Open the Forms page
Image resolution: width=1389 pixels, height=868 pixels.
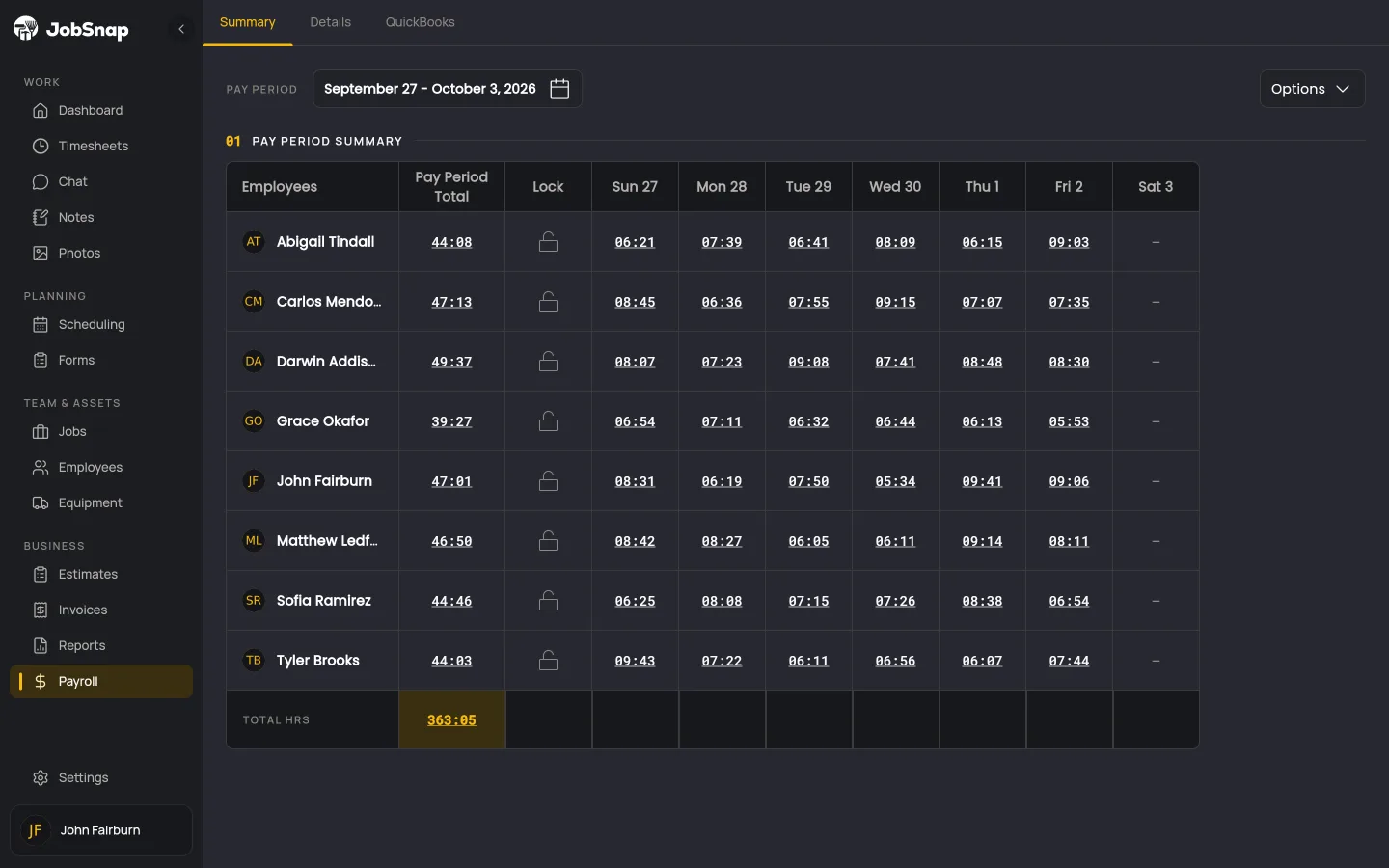[x=101, y=360]
